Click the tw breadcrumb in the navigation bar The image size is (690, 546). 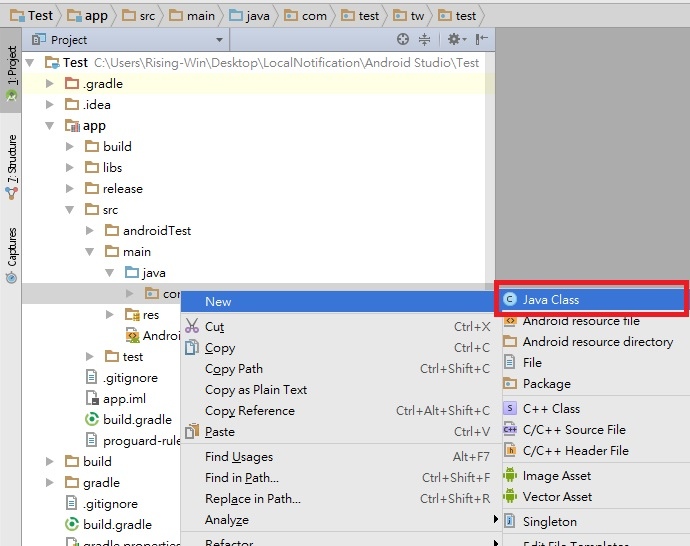point(408,16)
